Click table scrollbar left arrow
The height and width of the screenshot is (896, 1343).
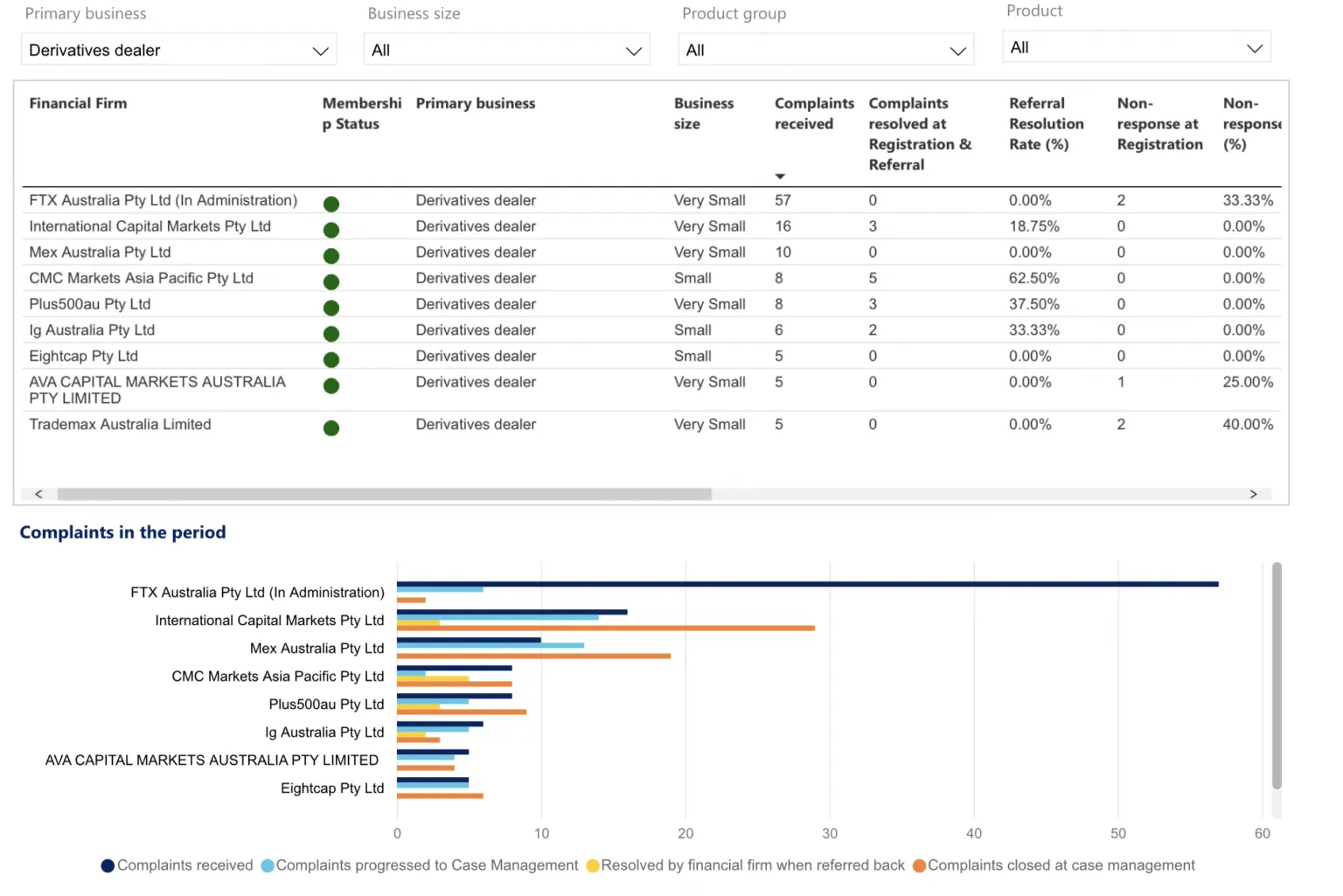pos(38,494)
